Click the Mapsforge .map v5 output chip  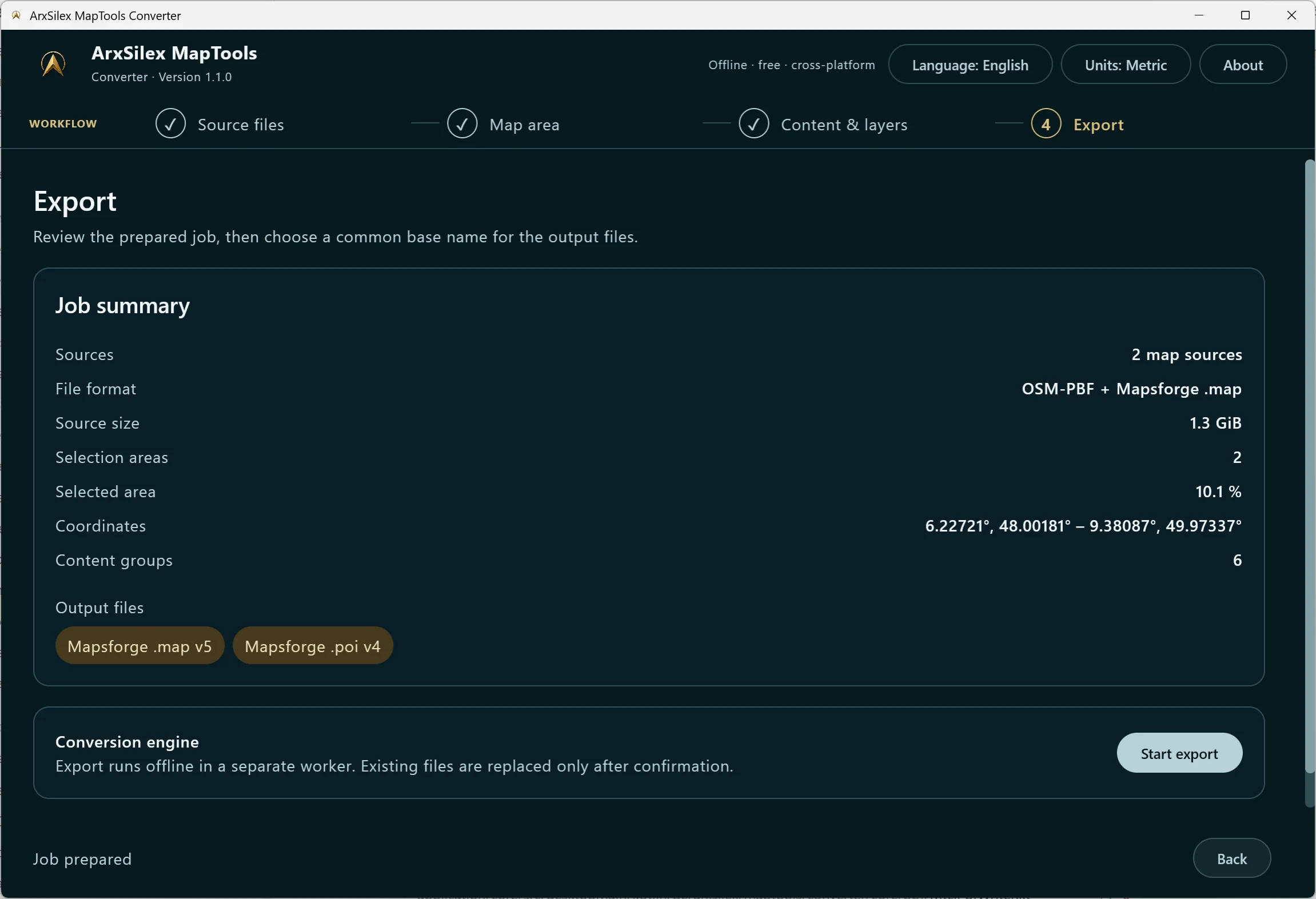[139, 646]
